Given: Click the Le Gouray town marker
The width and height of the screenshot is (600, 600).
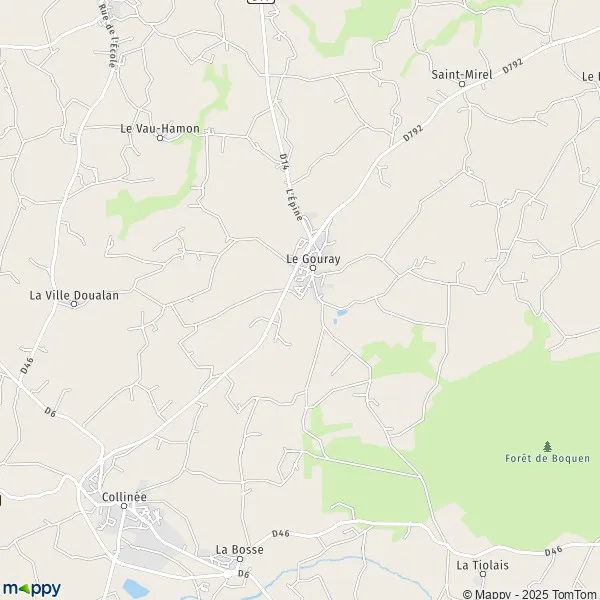Looking at the screenshot, I should tap(313, 268).
